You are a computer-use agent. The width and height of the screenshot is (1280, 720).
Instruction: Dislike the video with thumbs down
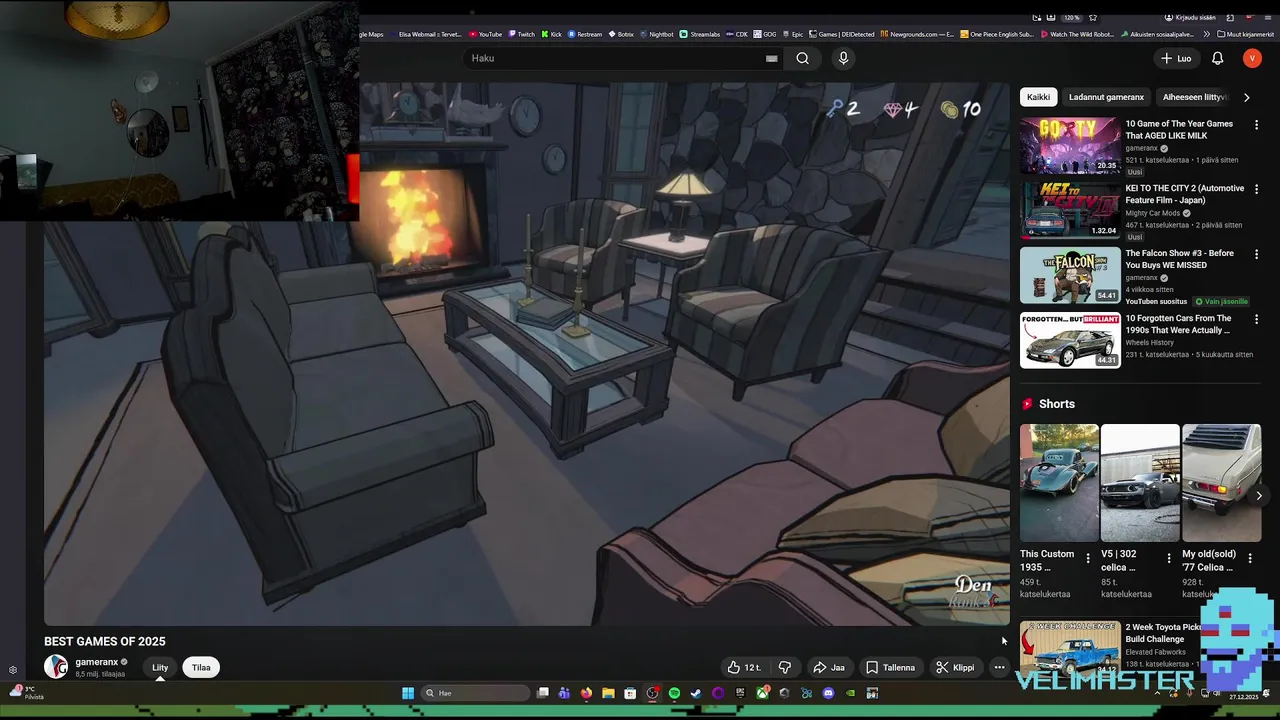click(x=785, y=667)
